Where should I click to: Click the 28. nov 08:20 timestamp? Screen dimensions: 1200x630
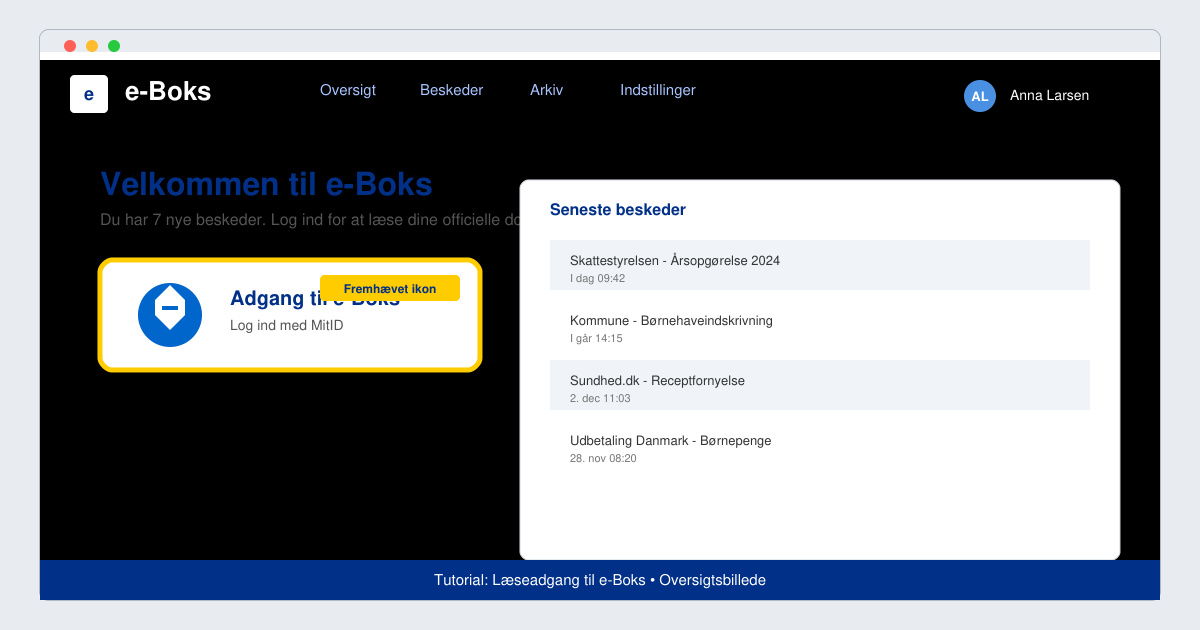click(603, 458)
